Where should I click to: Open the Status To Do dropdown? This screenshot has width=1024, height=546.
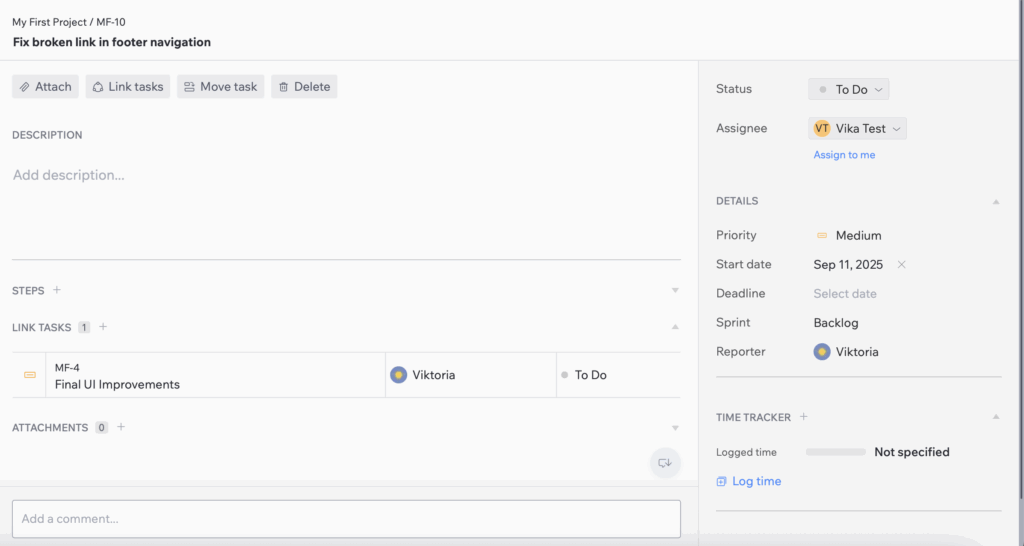[848, 89]
